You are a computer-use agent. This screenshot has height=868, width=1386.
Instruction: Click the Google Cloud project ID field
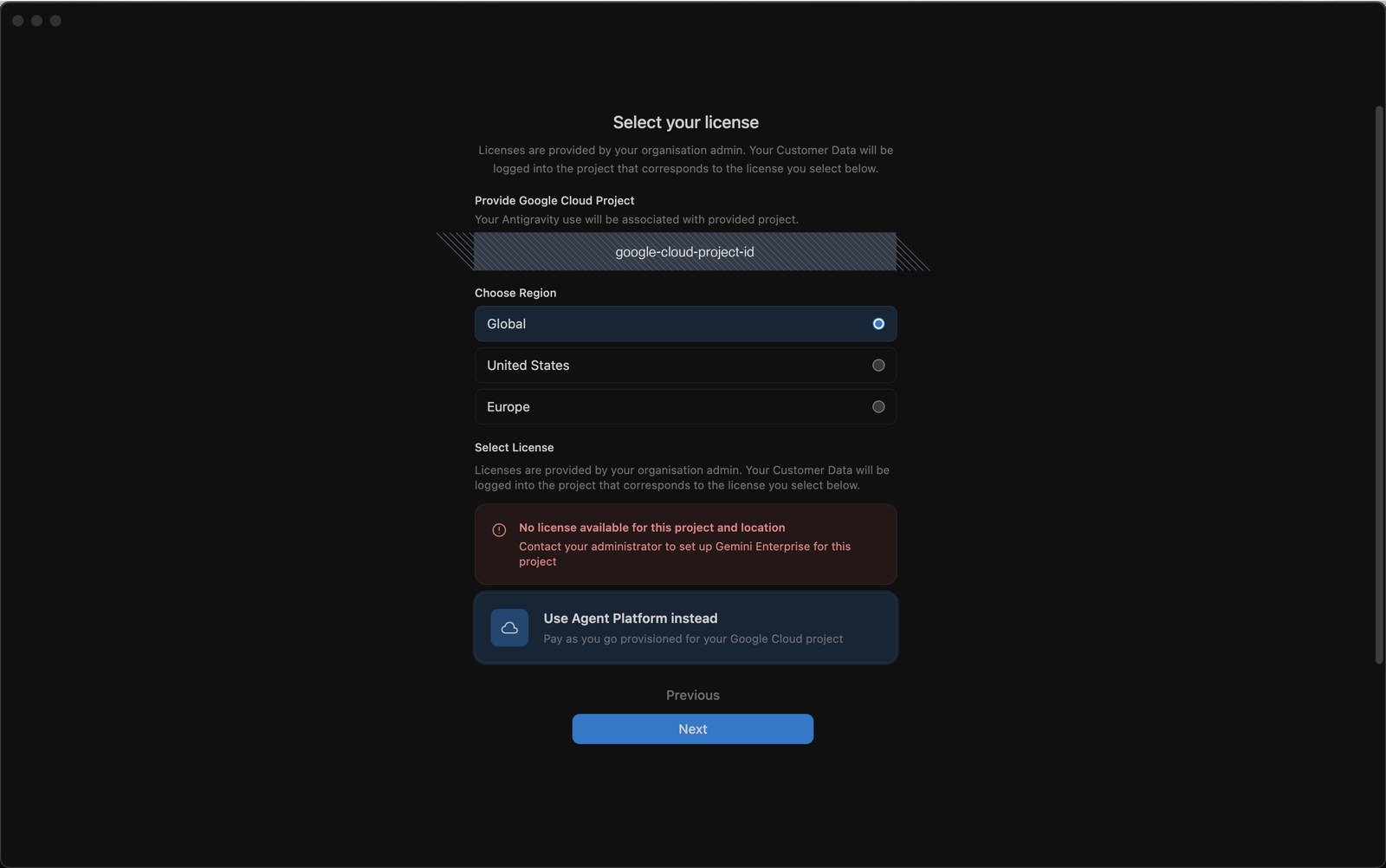tap(684, 252)
